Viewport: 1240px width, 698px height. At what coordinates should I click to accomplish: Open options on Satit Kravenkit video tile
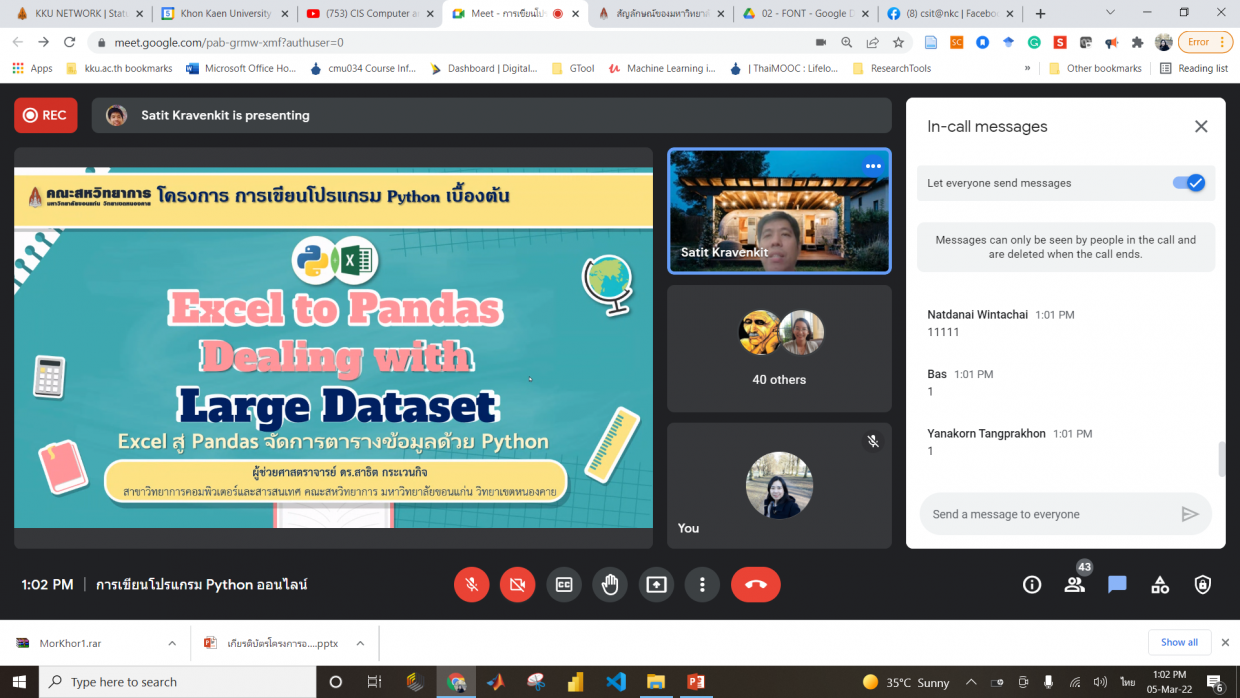point(873,166)
